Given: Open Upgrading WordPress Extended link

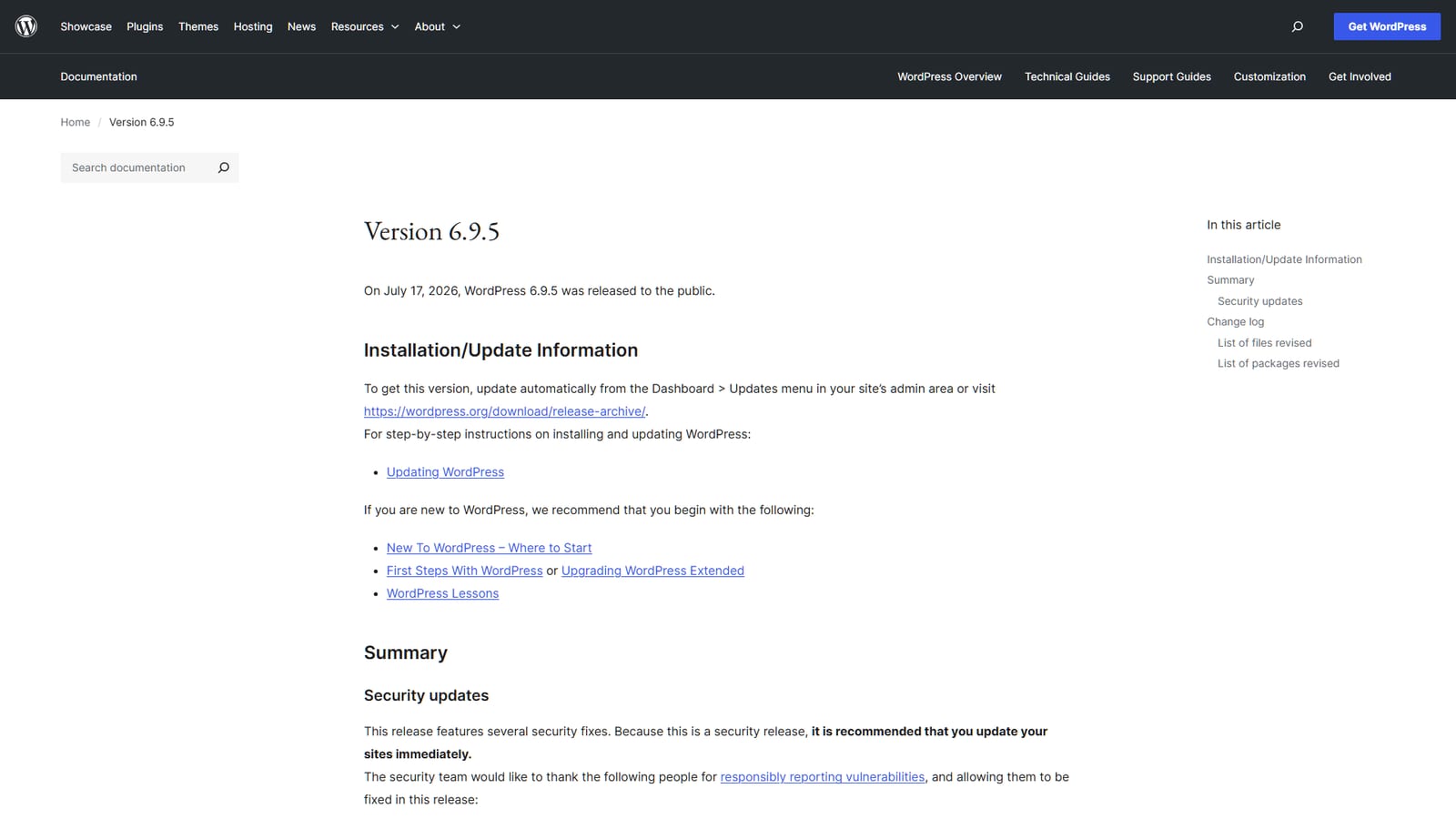Looking at the screenshot, I should click(652, 571).
